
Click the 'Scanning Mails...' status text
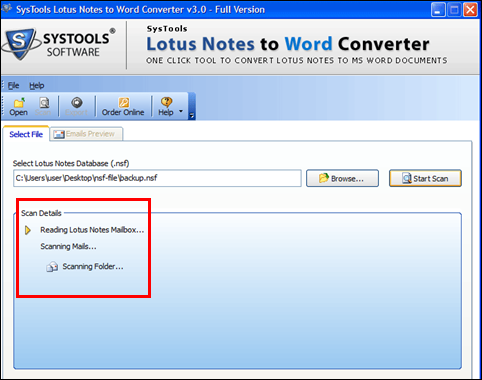[x=68, y=247]
